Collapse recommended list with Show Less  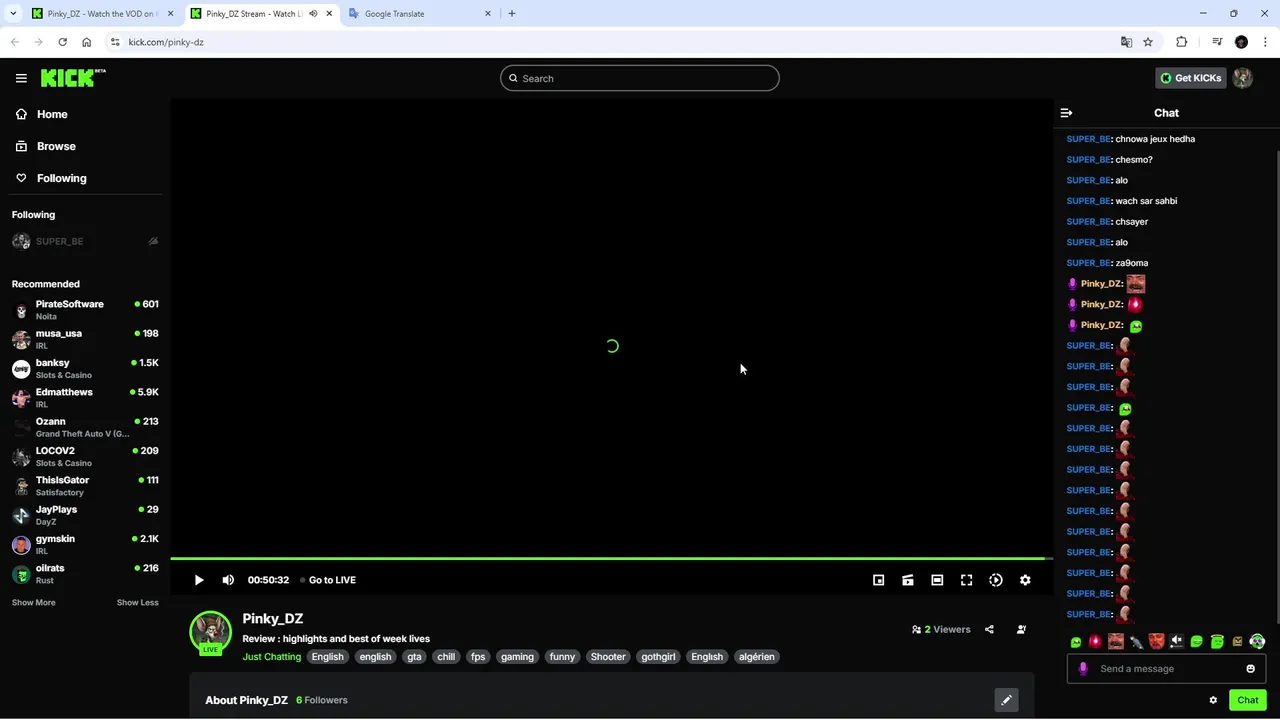pyautogui.click(x=137, y=603)
